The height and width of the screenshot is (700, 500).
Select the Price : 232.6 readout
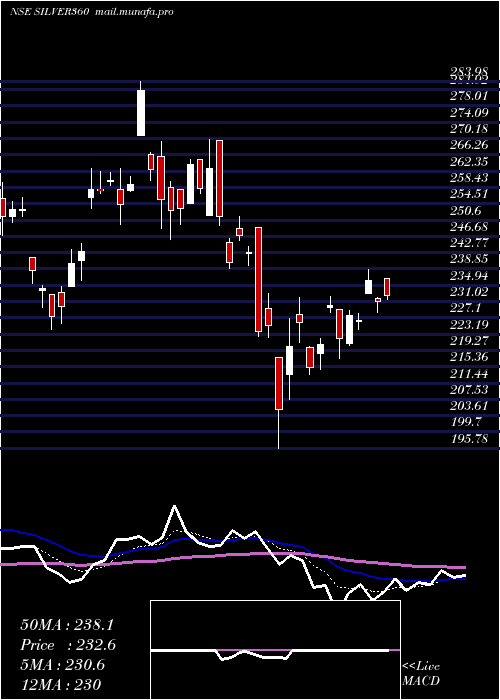pos(68,645)
